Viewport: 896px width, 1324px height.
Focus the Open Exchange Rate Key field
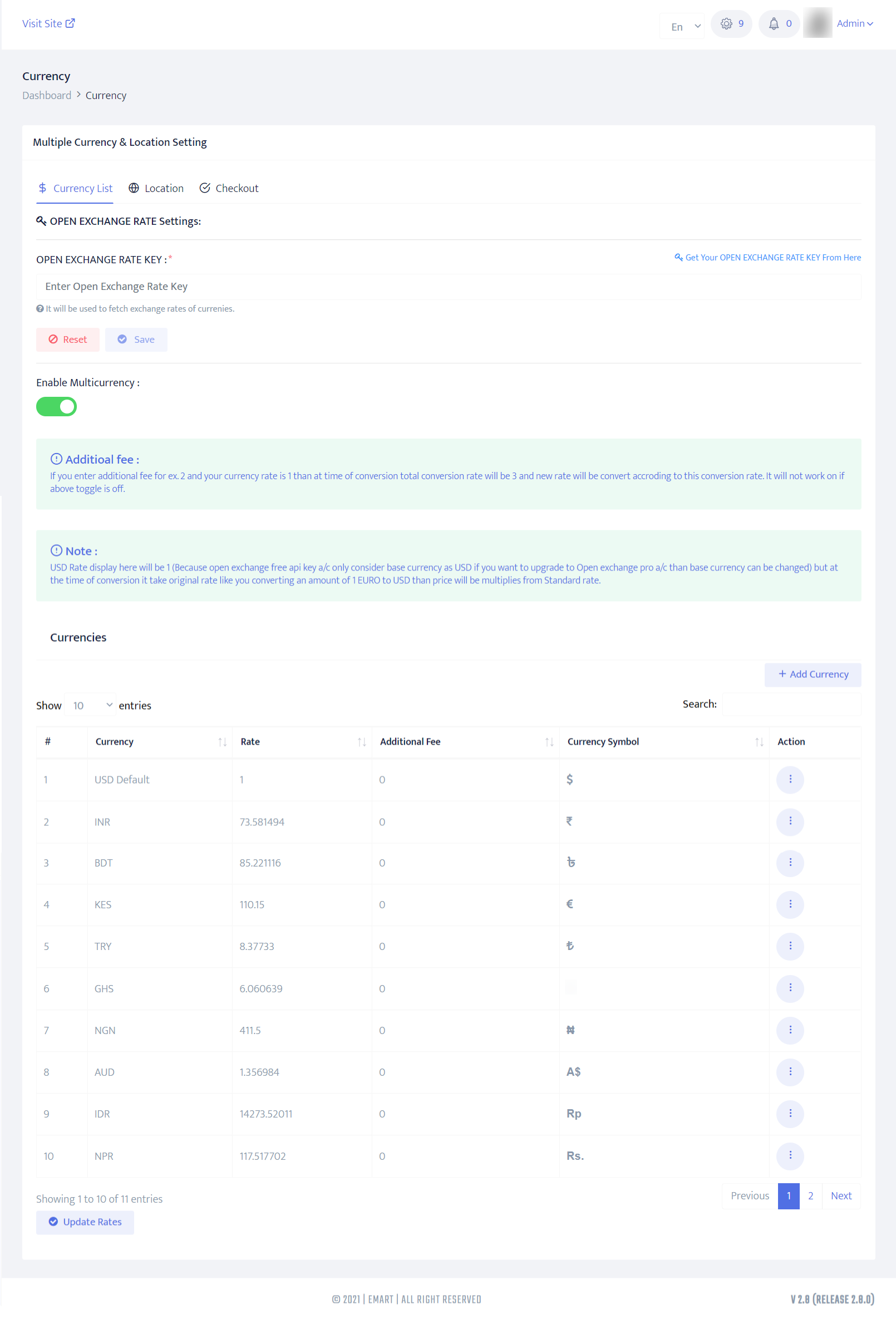(447, 287)
